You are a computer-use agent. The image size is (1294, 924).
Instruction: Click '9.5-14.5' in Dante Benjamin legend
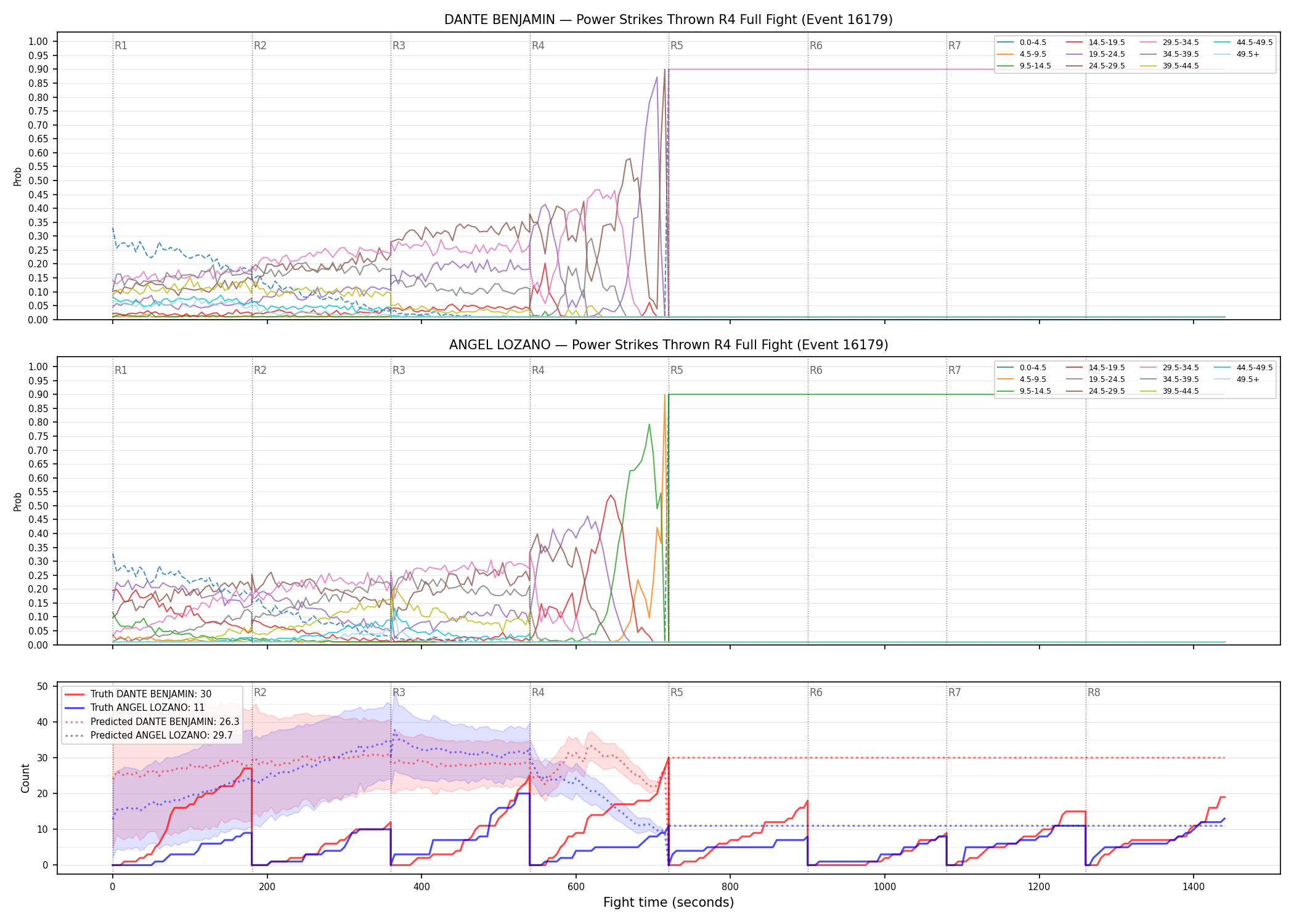pyautogui.click(x=1035, y=66)
